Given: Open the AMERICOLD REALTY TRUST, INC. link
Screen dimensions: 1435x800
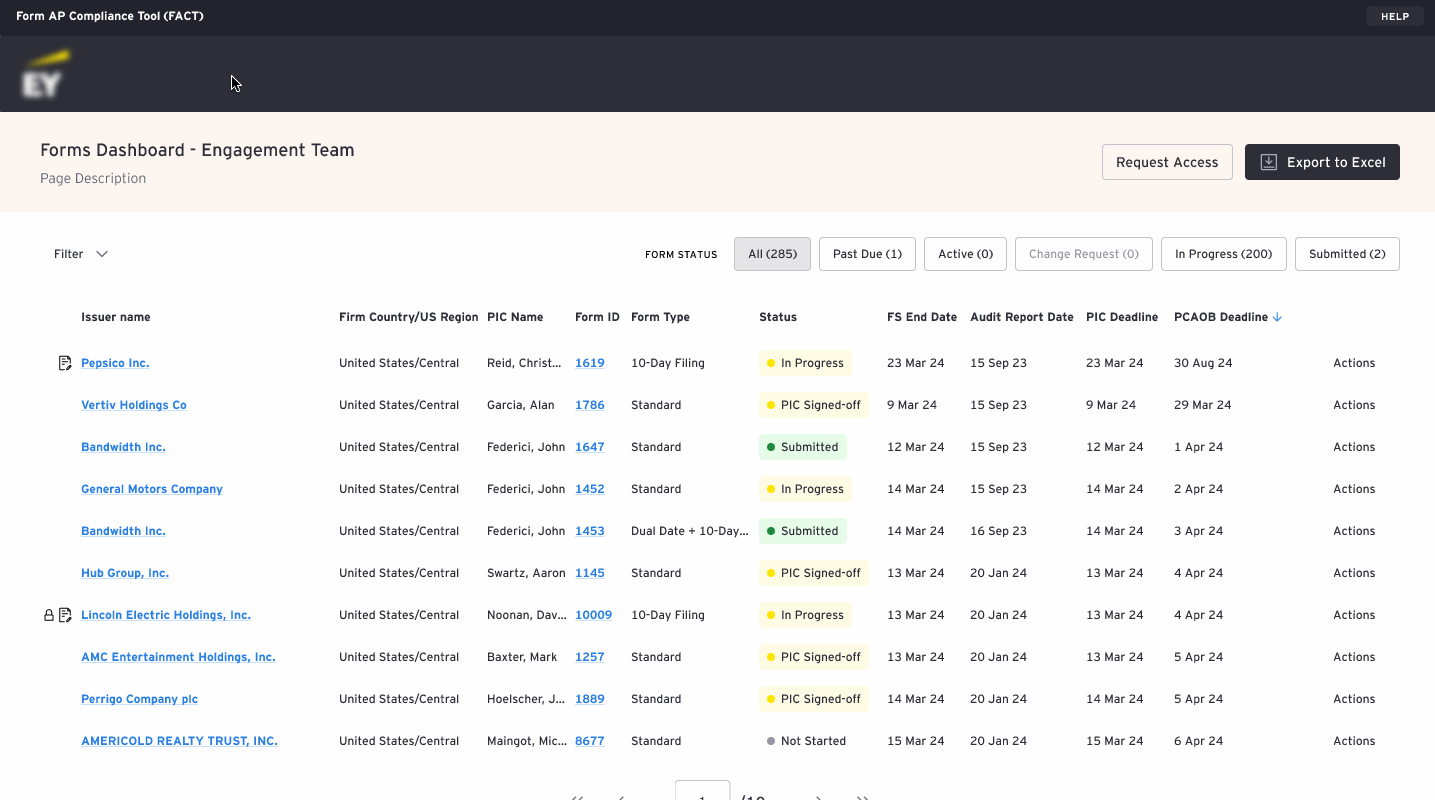Looking at the screenshot, I should (179, 741).
